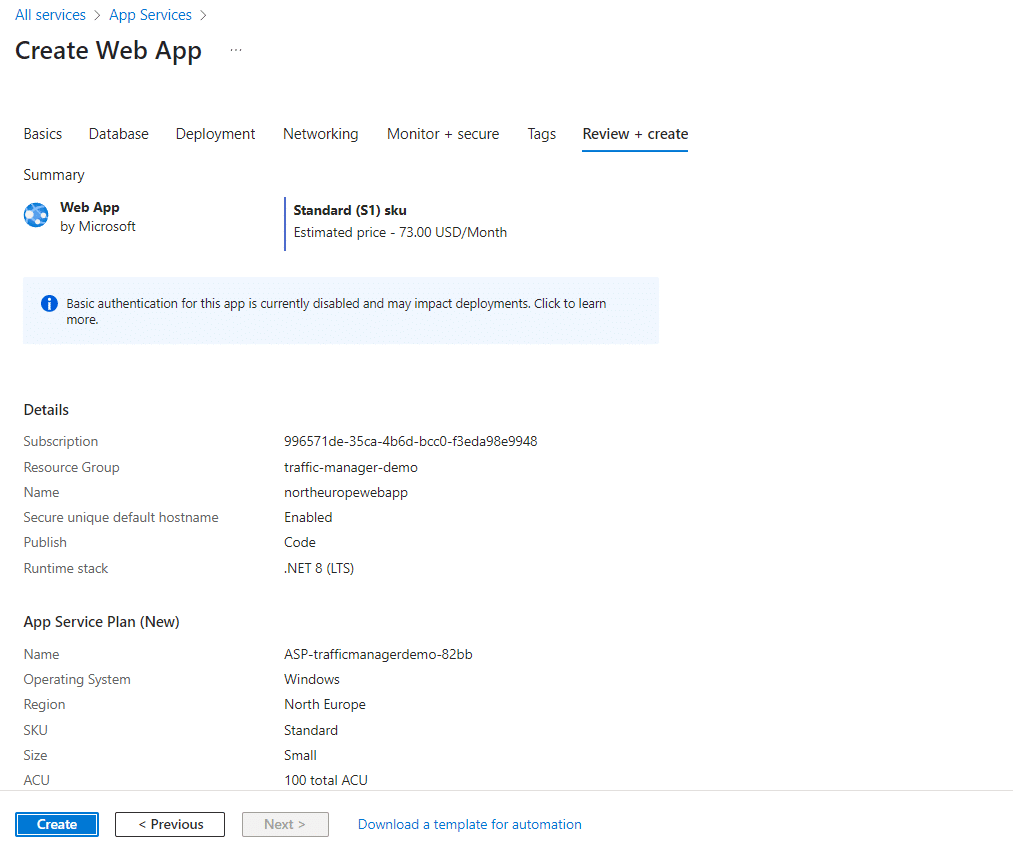Switch to the Networking tab
This screenshot has width=1013, height=850.
pyautogui.click(x=320, y=134)
